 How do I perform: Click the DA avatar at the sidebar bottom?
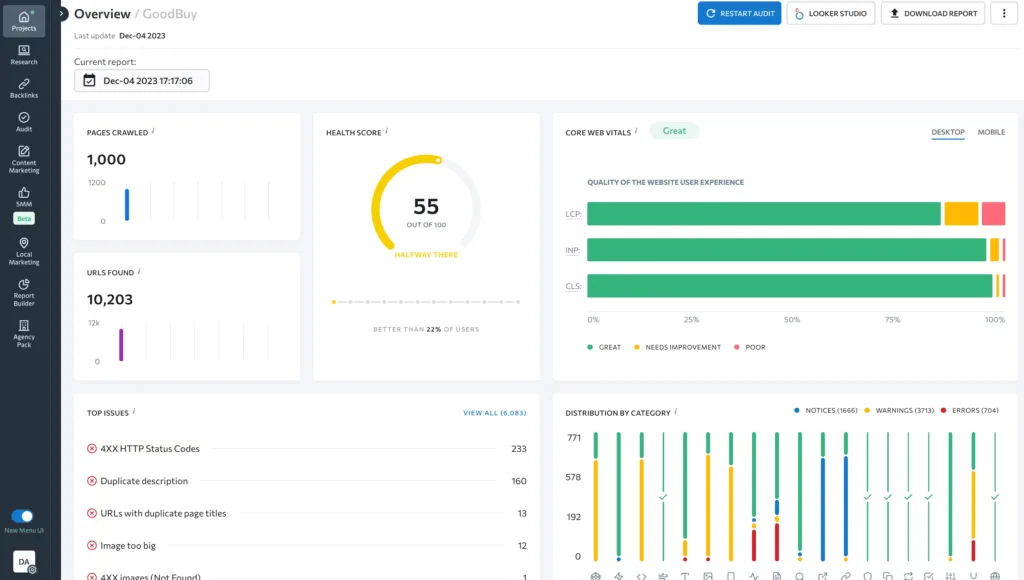[23, 561]
